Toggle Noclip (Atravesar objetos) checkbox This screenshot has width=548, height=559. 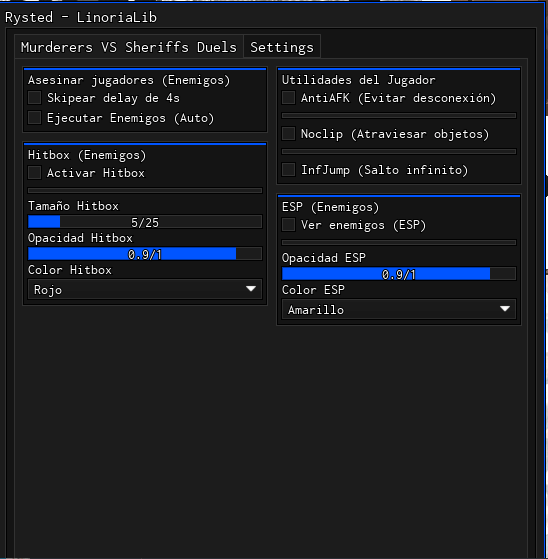[x=288, y=134]
